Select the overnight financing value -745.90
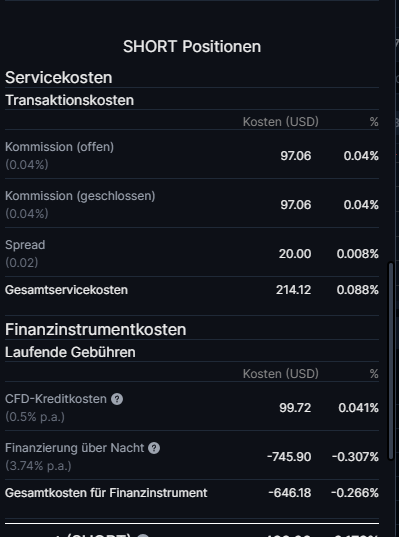This screenshot has height=537, width=399. click(x=289, y=457)
